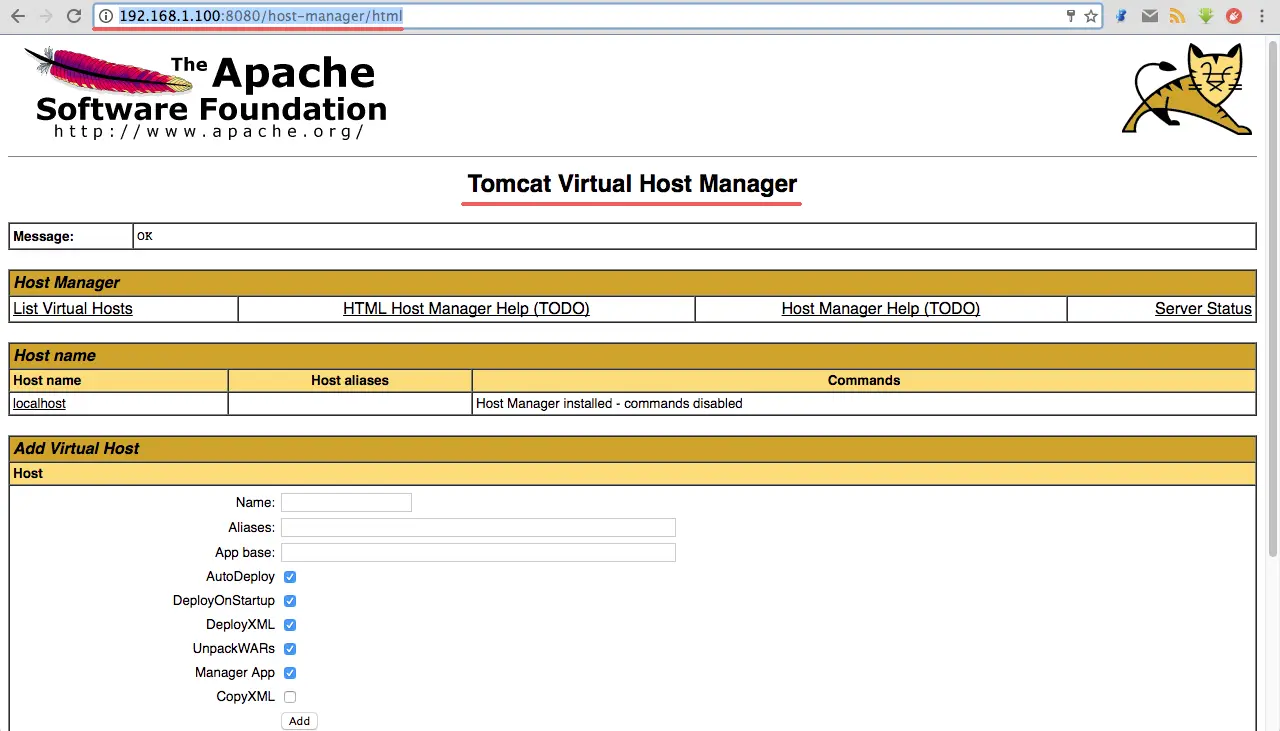Click the http://www.apache.org/ text in logo
1280x731 pixels.
[209, 131]
